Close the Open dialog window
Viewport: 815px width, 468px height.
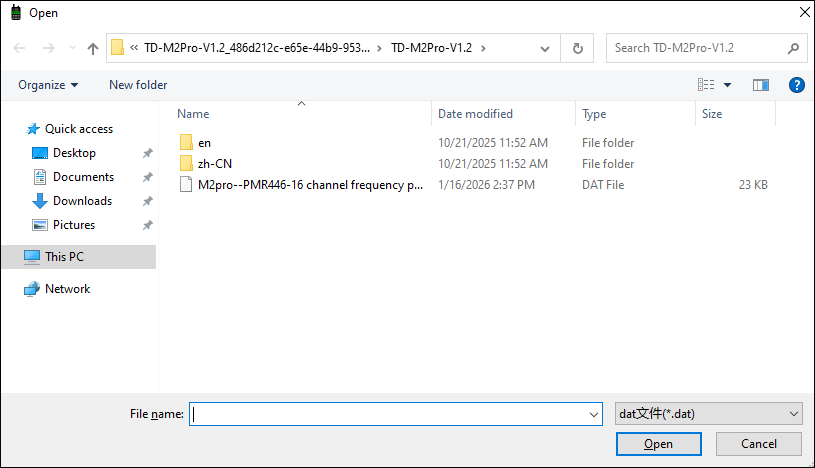coord(804,12)
